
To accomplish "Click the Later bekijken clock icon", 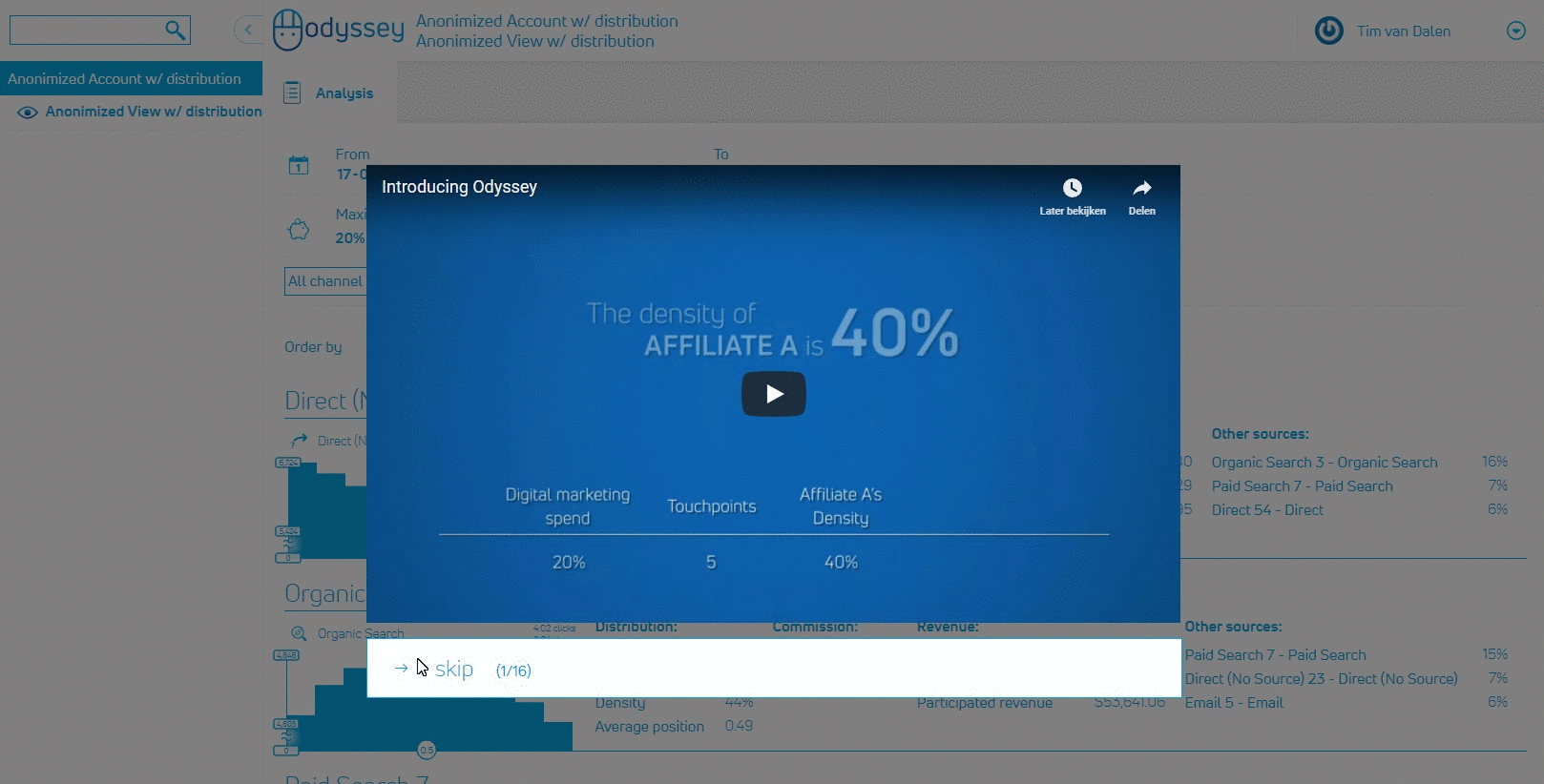I will click(x=1073, y=188).
